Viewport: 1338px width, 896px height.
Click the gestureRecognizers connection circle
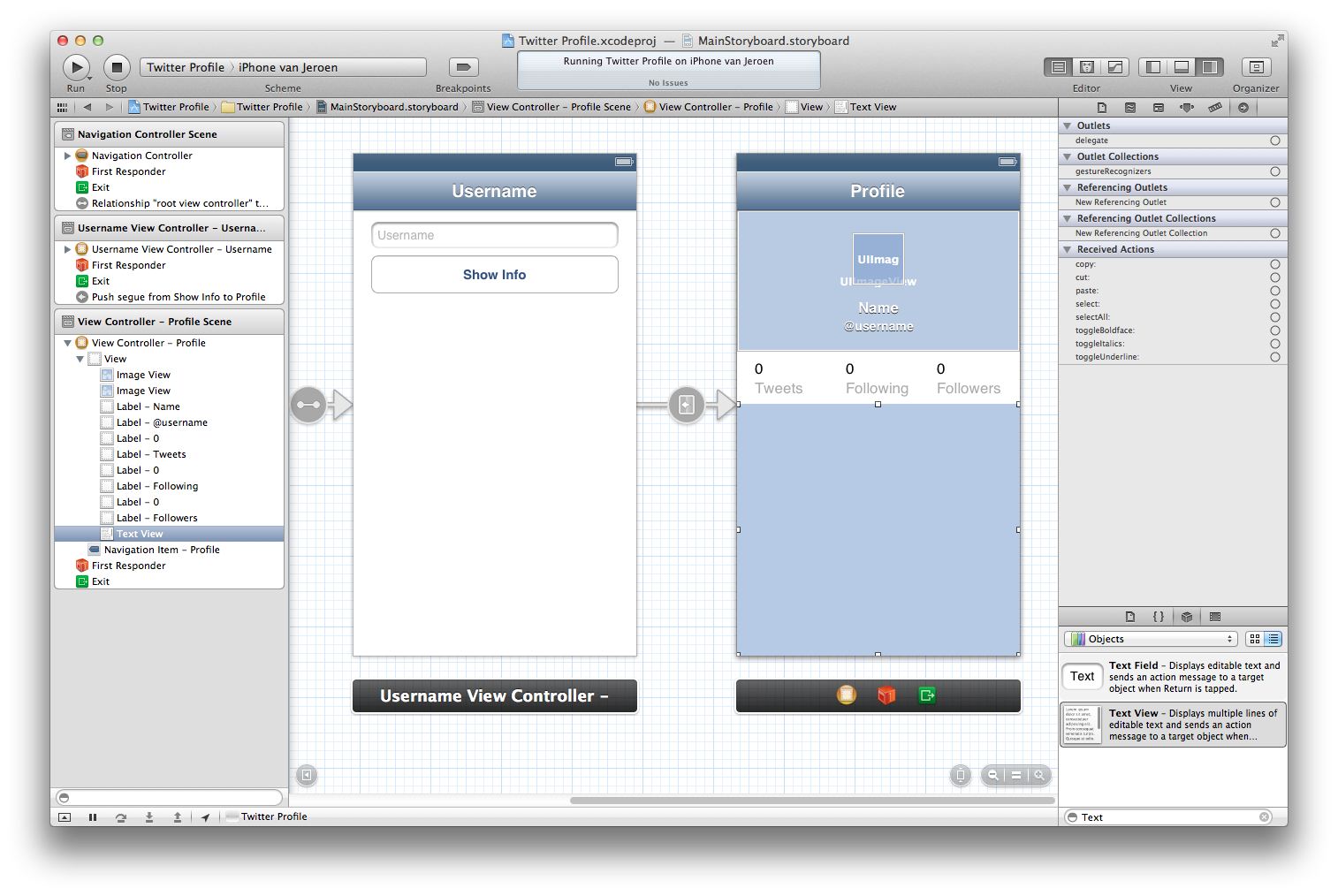point(1275,171)
